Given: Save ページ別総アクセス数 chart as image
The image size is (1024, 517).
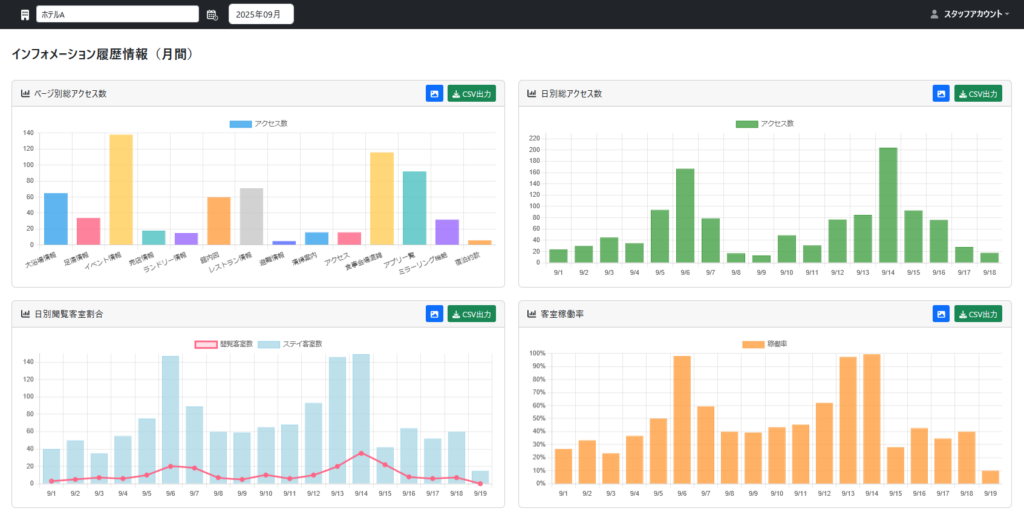Looking at the screenshot, I should [x=434, y=93].
